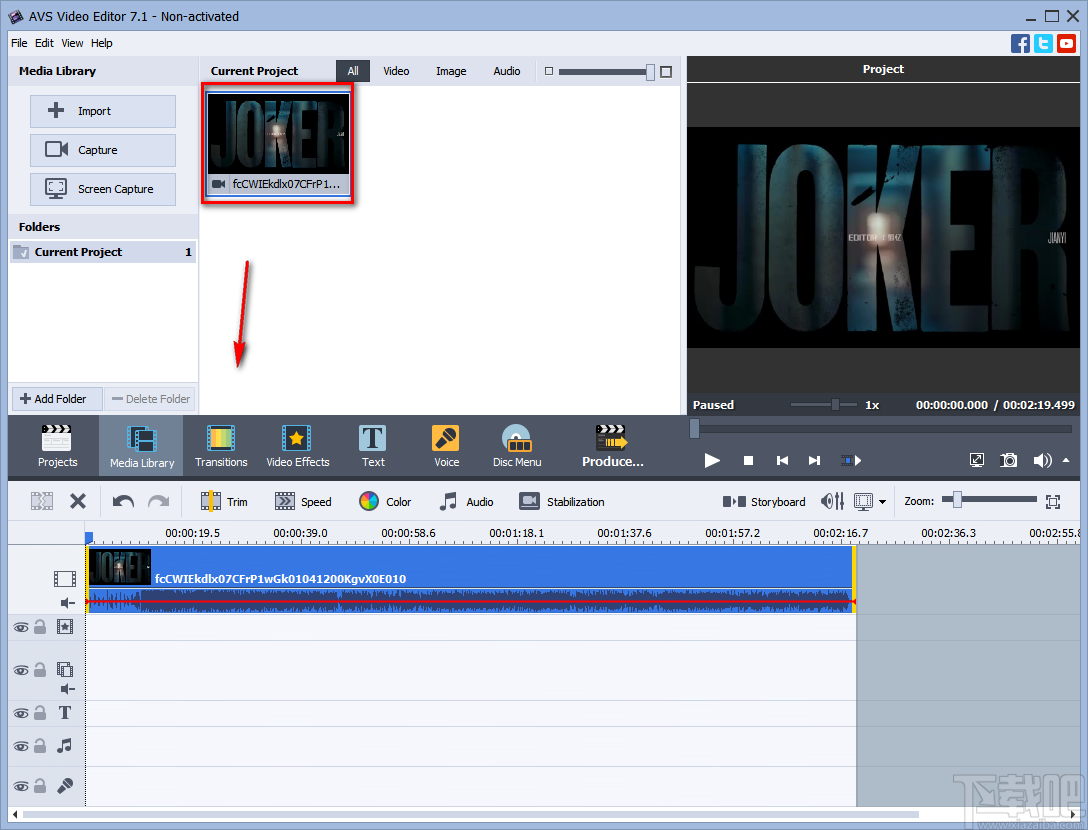Lock the video effects track

click(x=40, y=627)
